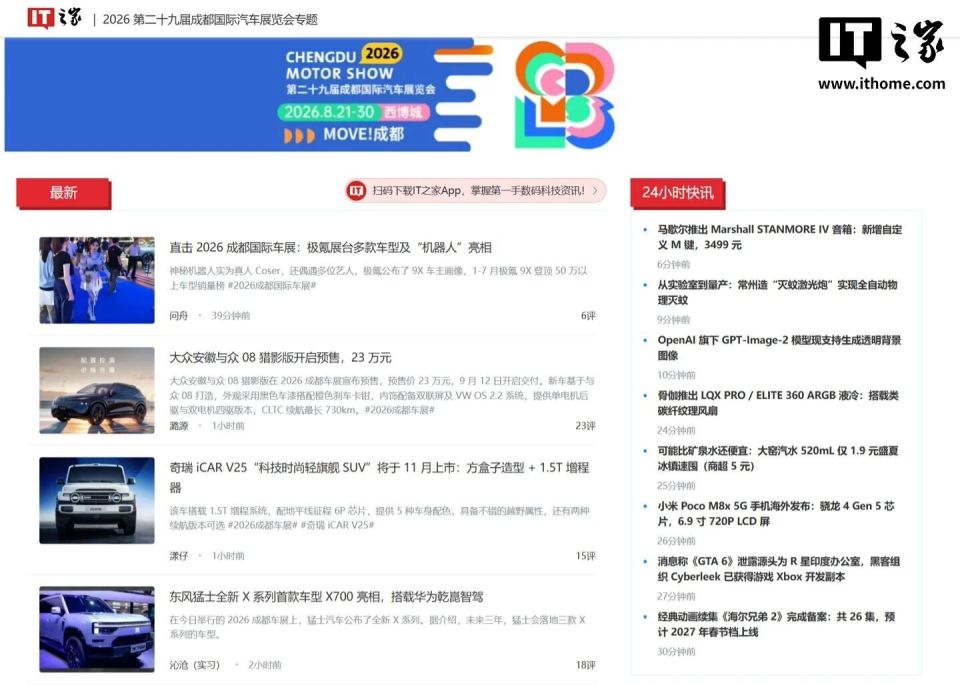The height and width of the screenshot is (685, 960).
Task: Open the 扫码下载IT之家App download link
Action: pos(478,191)
